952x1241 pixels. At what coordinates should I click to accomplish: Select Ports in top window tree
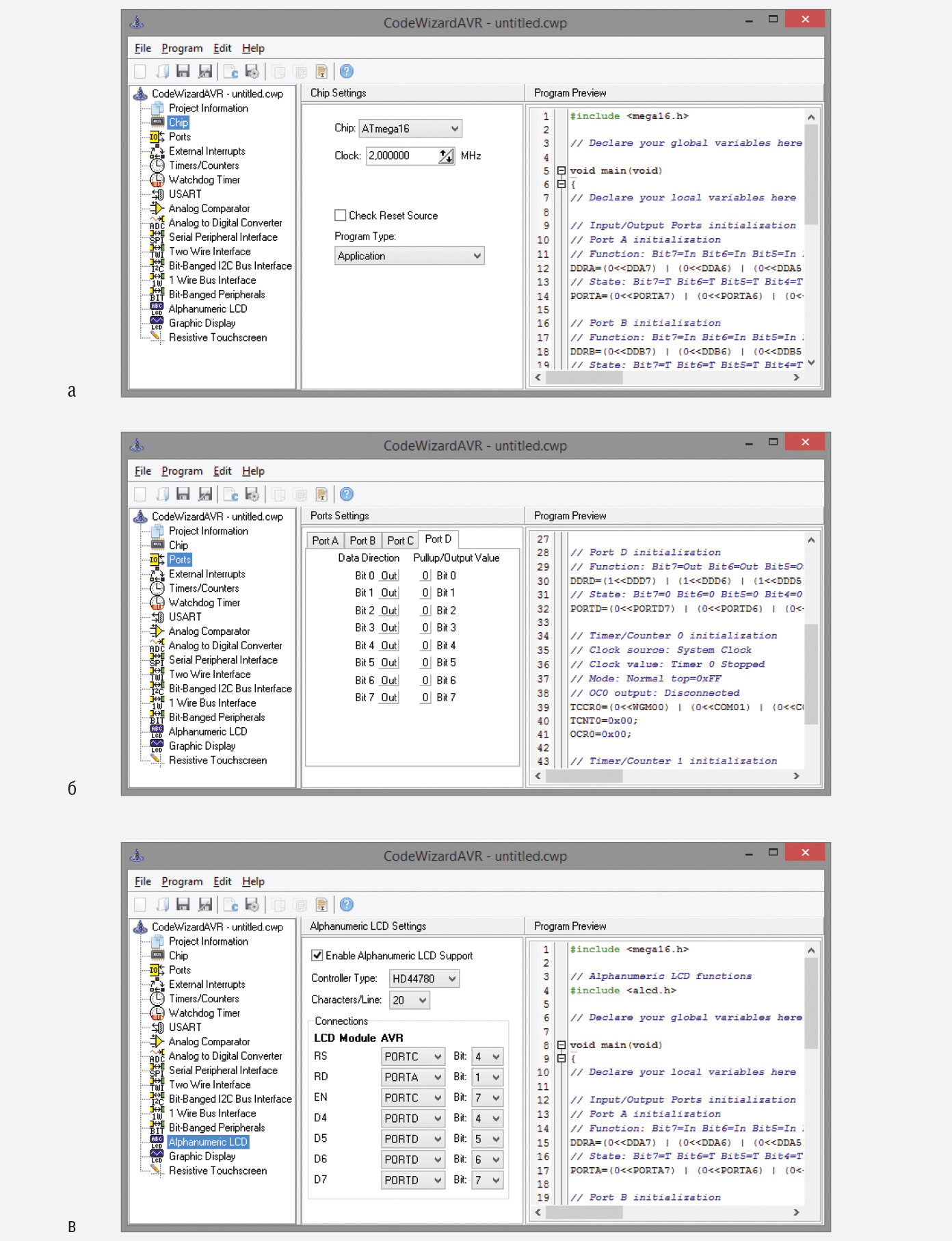(x=180, y=137)
